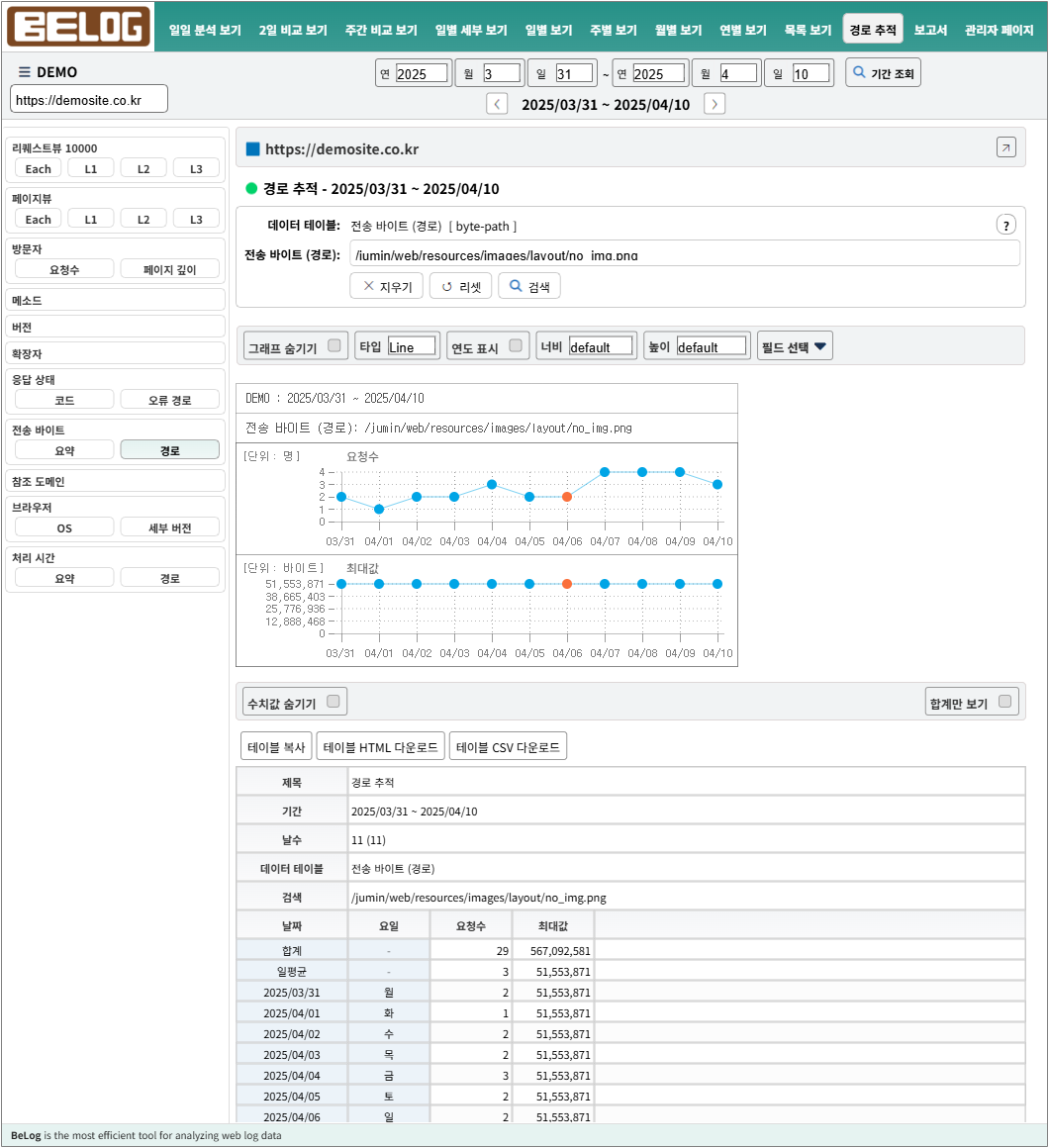Click the start month input 3

pyautogui.click(x=502, y=73)
